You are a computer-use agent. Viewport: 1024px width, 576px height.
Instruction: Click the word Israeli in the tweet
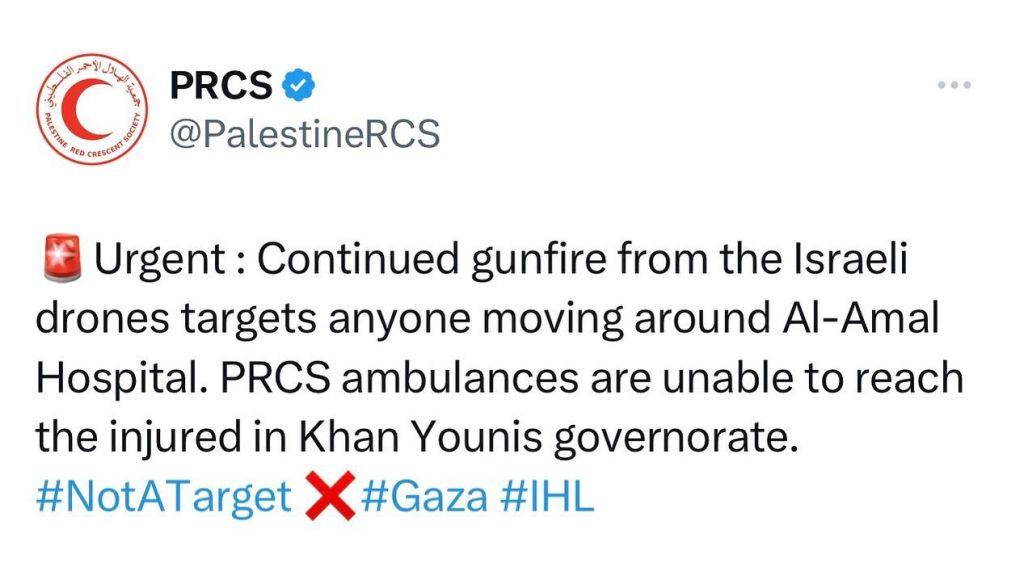(850, 259)
